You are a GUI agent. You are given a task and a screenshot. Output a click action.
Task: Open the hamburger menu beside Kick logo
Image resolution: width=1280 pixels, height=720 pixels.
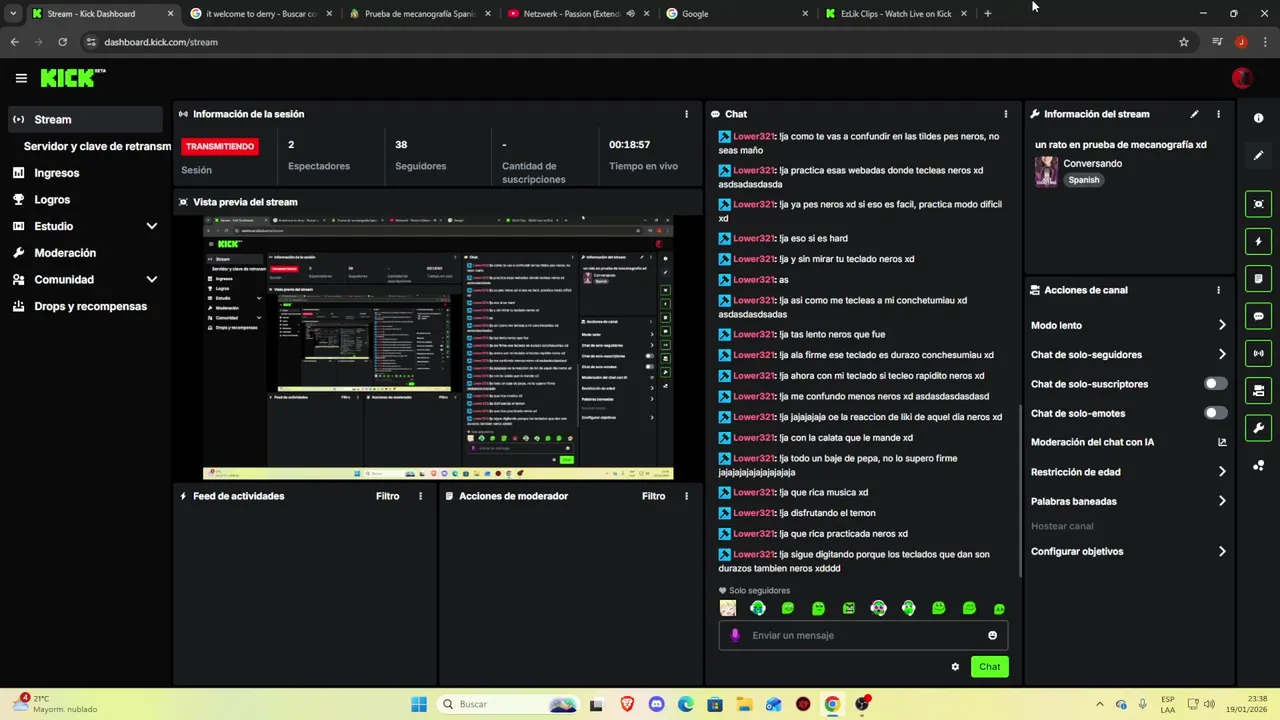(x=21, y=78)
